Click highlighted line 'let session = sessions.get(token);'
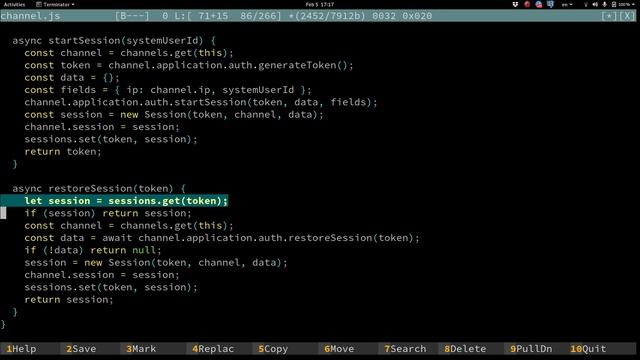The image size is (640, 360). [x=126, y=201]
